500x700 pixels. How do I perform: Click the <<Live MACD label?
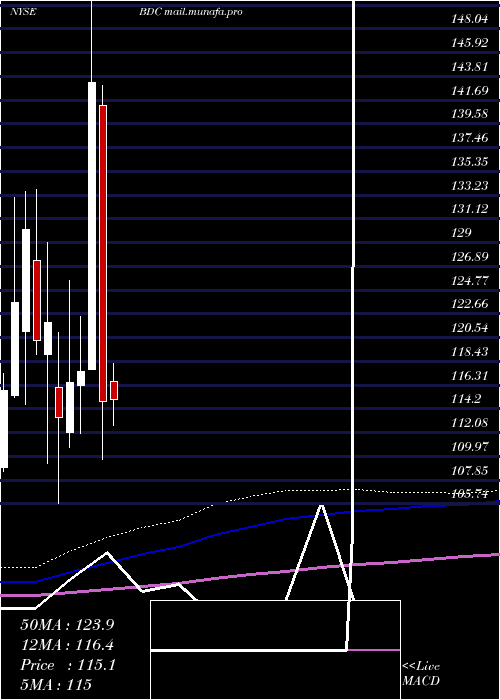421,674
